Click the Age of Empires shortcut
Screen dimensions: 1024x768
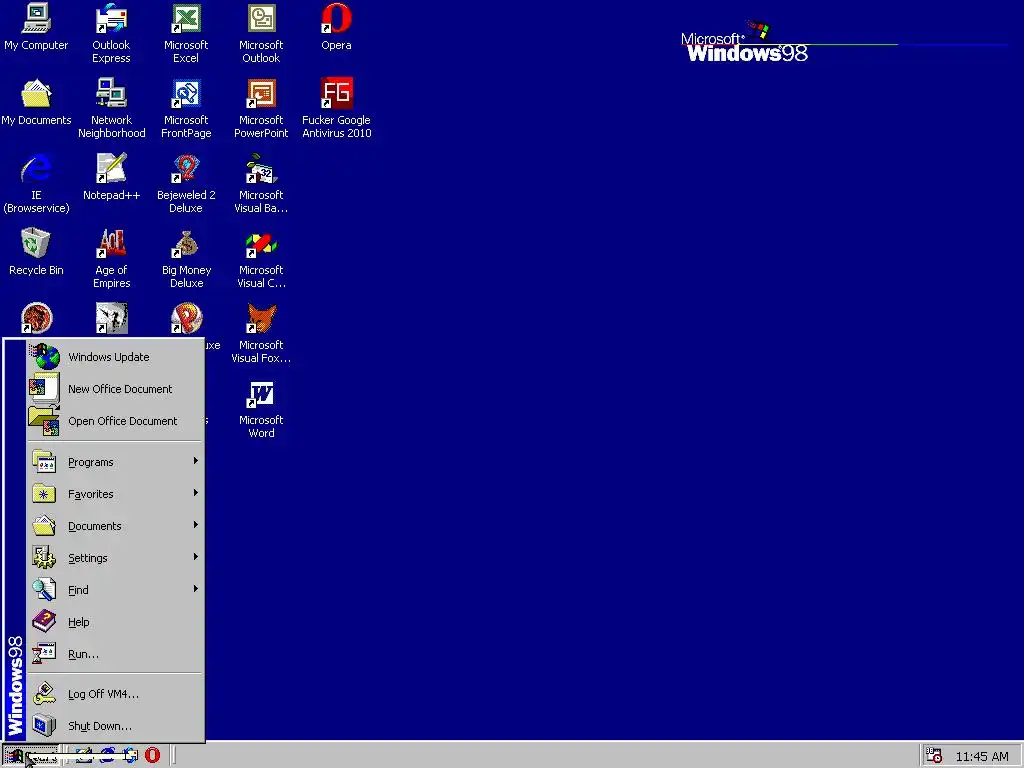pyautogui.click(x=111, y=258)
